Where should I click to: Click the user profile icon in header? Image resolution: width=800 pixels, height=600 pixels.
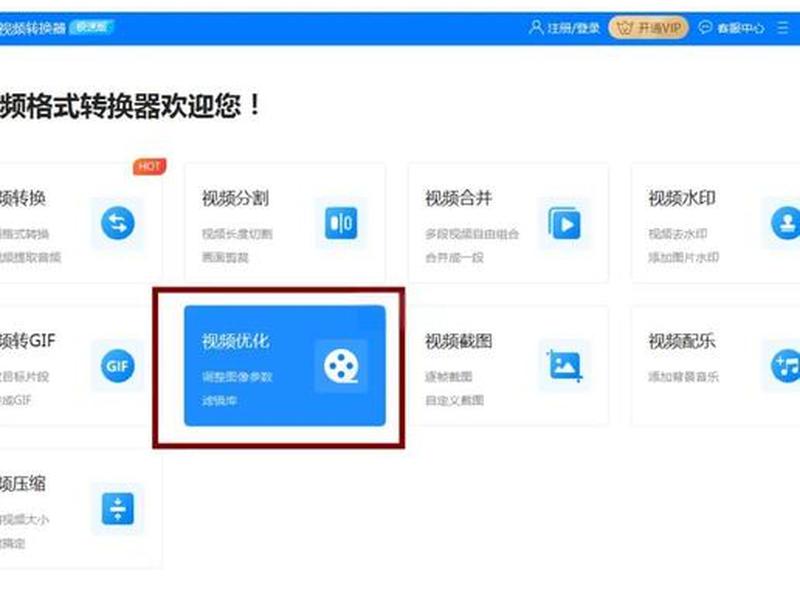click(x=536, y=27)
